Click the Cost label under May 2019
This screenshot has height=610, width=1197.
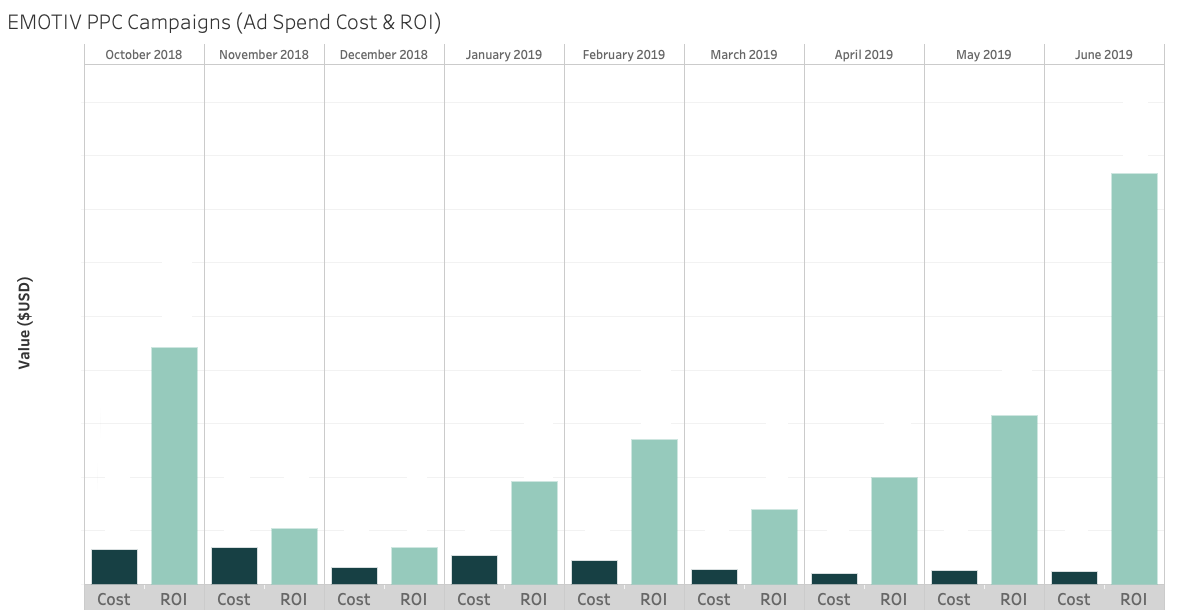coord(953,599)
